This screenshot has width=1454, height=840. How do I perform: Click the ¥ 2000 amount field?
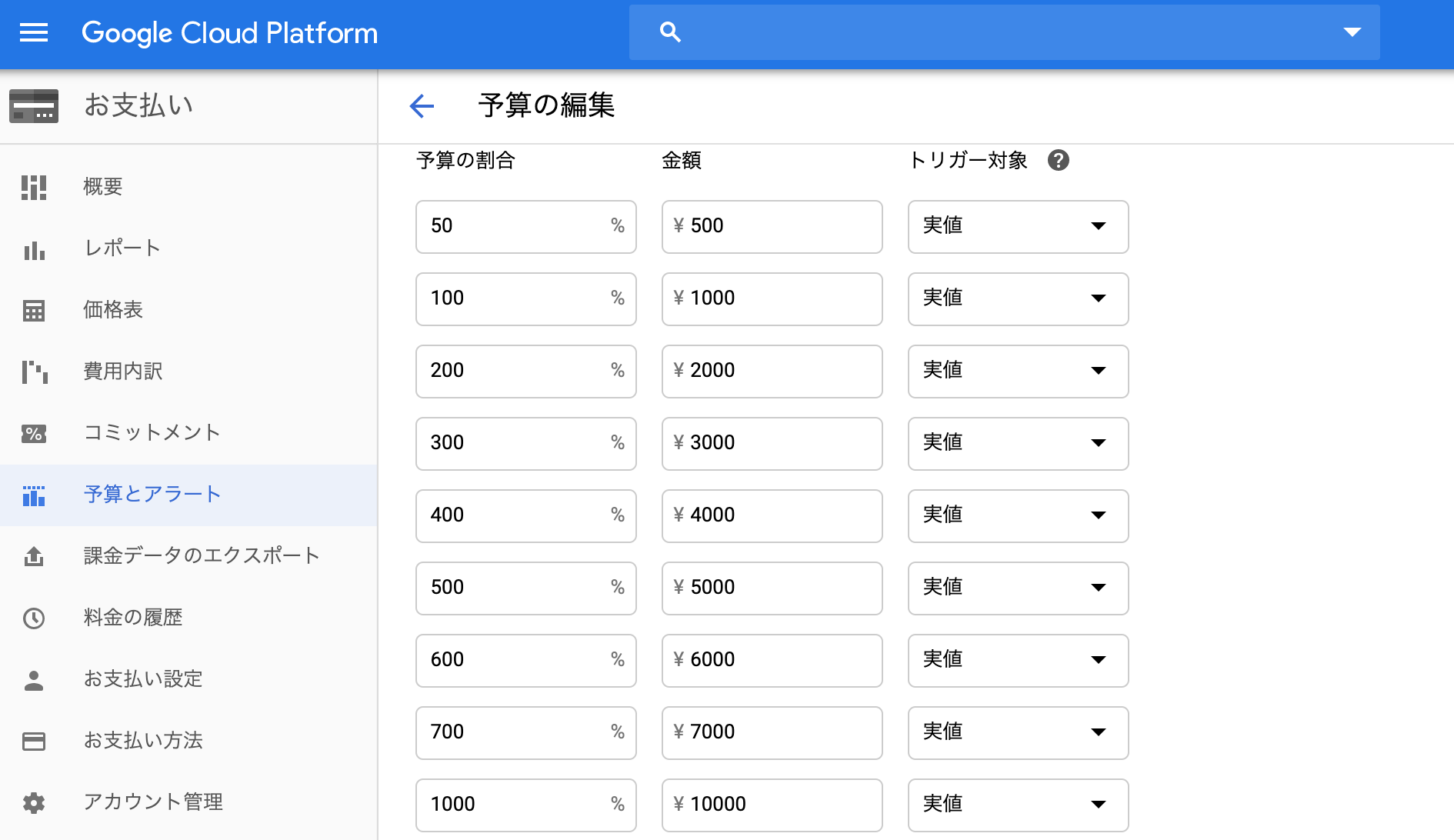coord(772,372)
